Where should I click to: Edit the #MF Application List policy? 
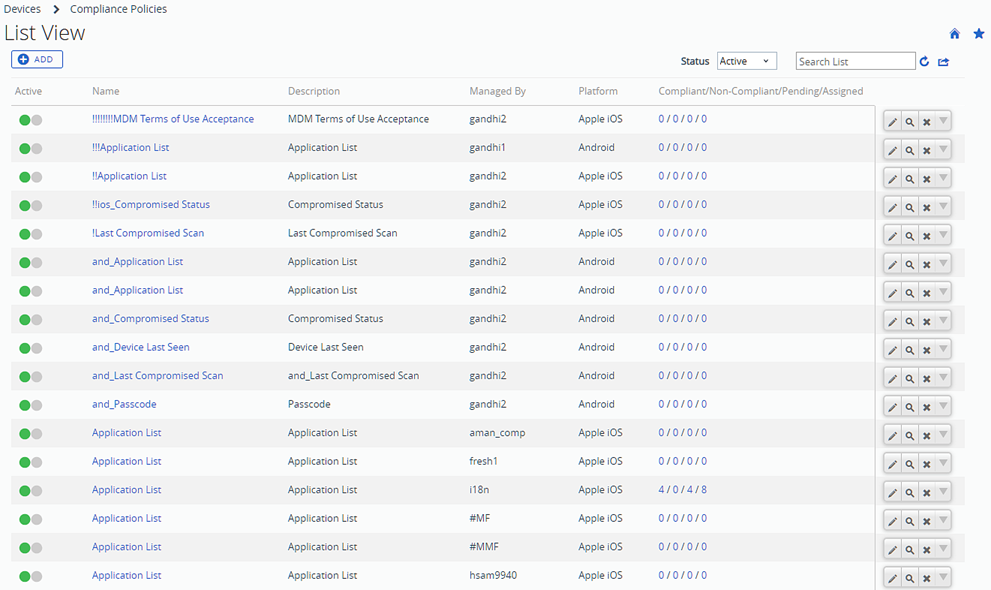(x=892, y=521)
